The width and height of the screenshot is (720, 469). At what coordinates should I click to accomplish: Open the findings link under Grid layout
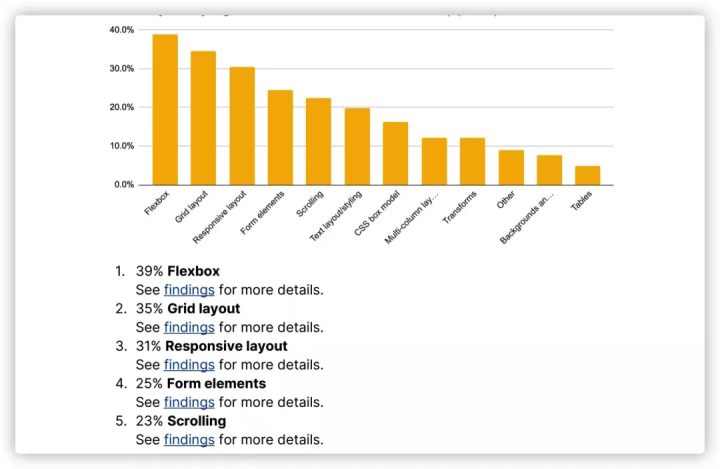pos(189,327)
